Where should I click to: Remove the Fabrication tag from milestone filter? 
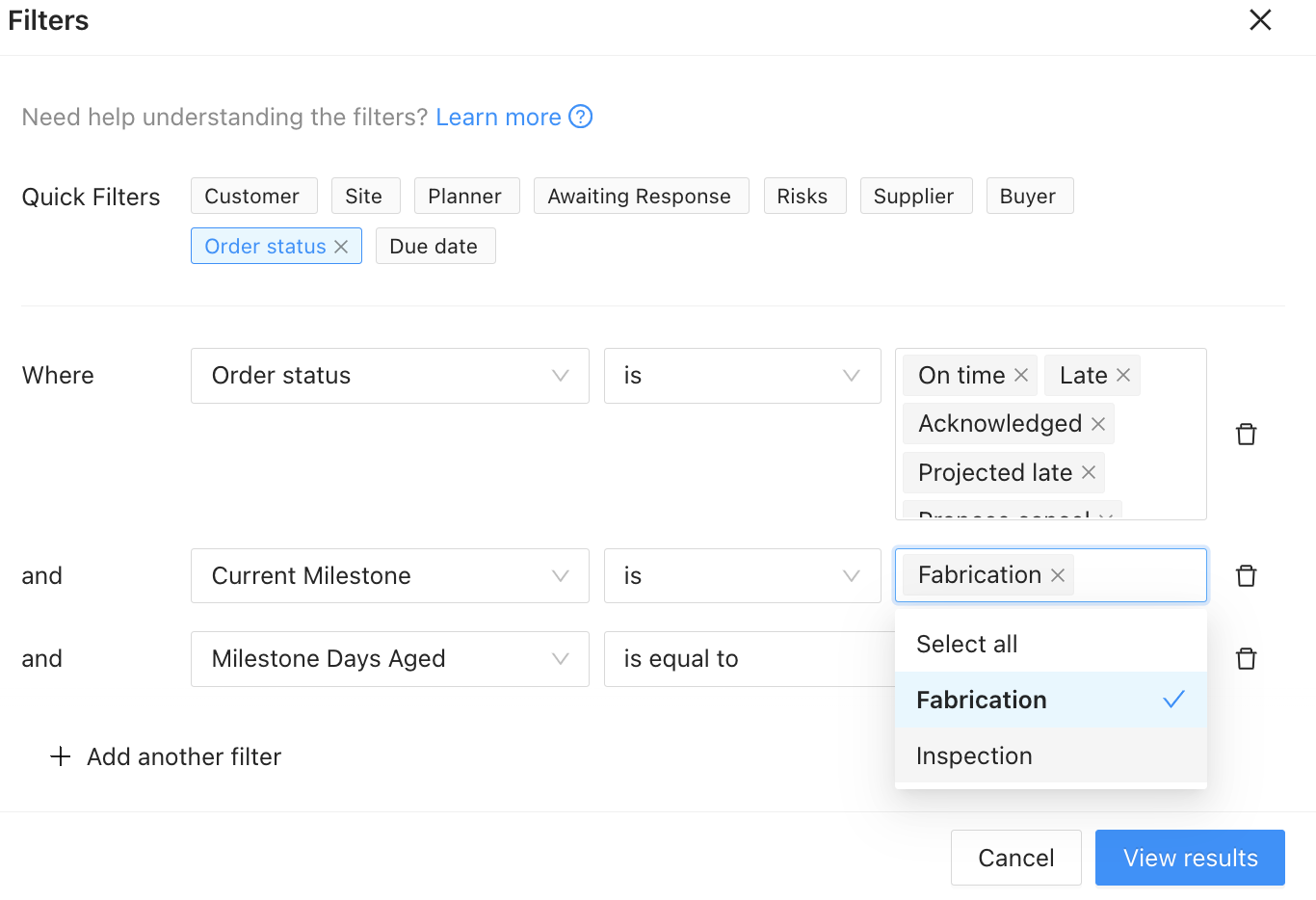click(1058, 575)
